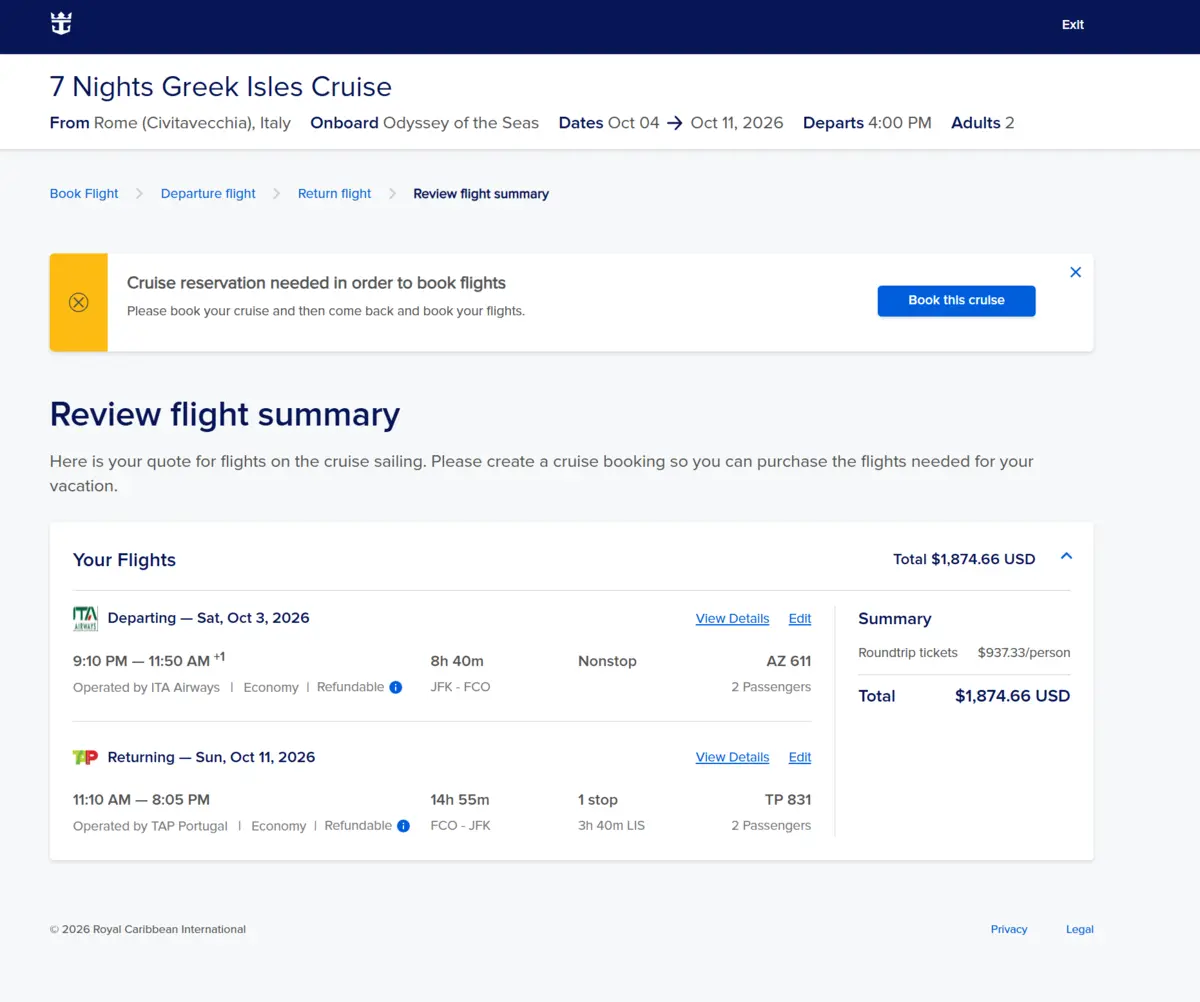
Task: Go back to Departure flight step
Action: (208, 194)
